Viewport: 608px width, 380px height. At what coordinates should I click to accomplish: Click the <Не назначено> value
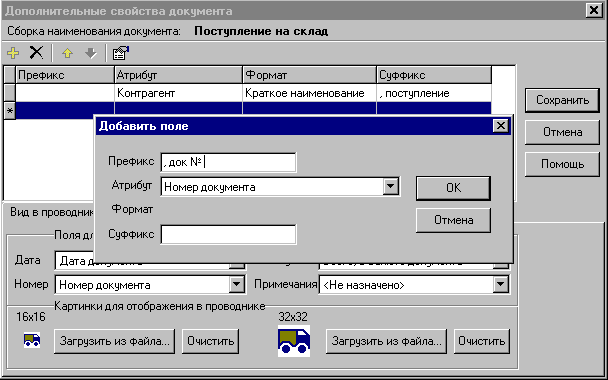click(x=363, y=285)
